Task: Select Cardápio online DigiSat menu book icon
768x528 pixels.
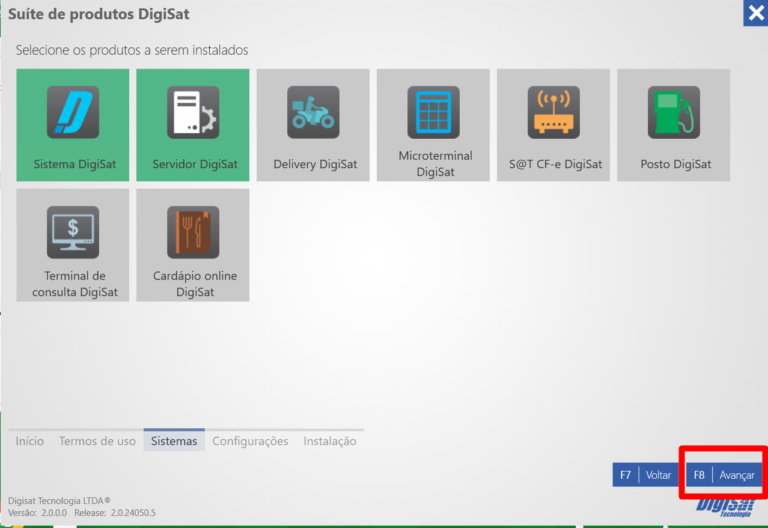Action: tap(193, 232)
